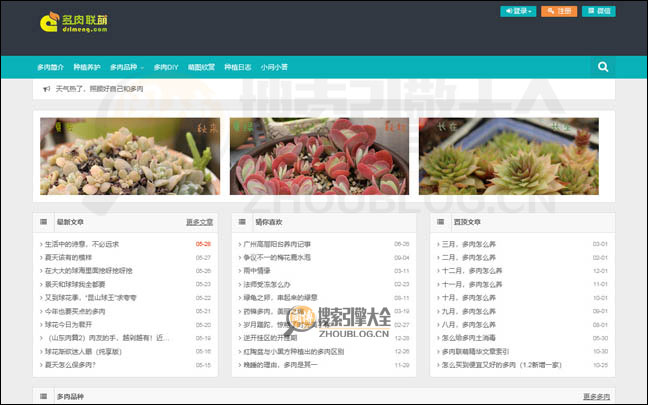The image size is (648, 405).
Task: Click the 微信 button
Action: point(598,11)
